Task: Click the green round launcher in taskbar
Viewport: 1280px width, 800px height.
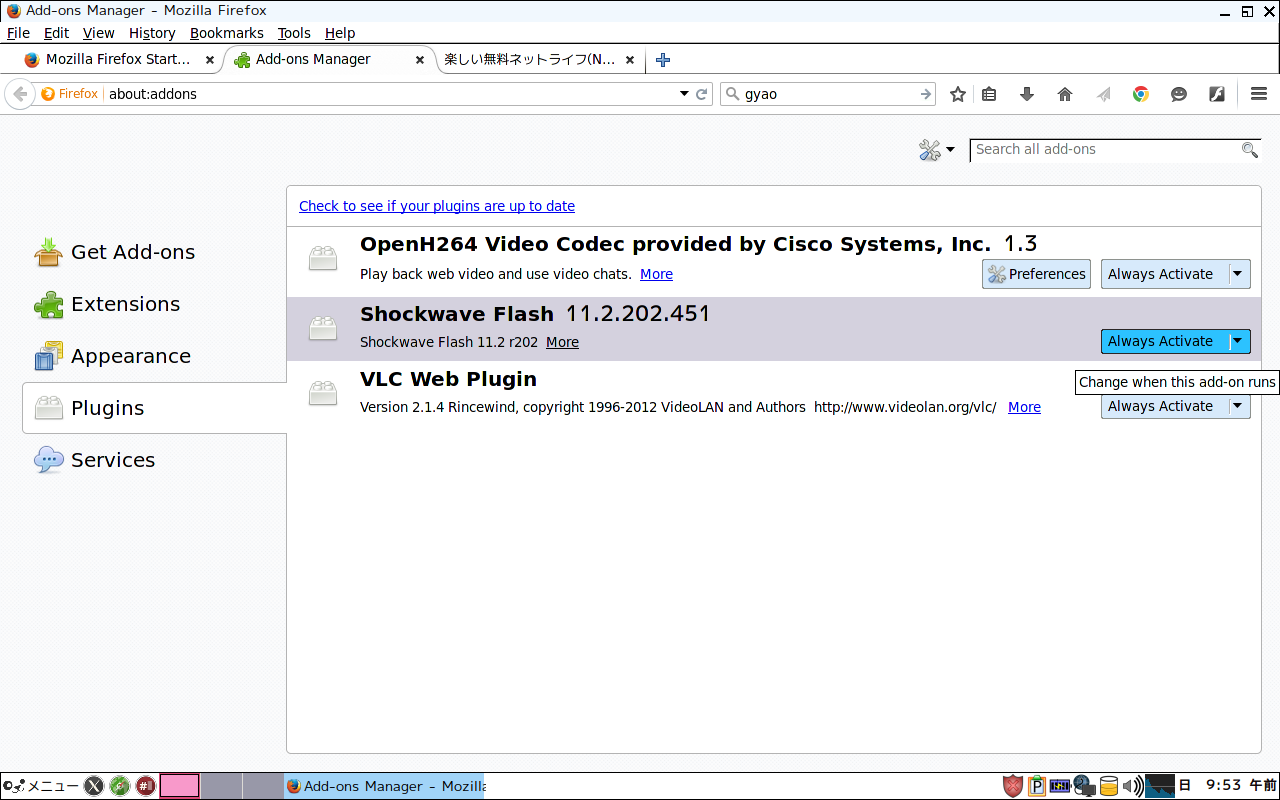Action: pos(120,786)
